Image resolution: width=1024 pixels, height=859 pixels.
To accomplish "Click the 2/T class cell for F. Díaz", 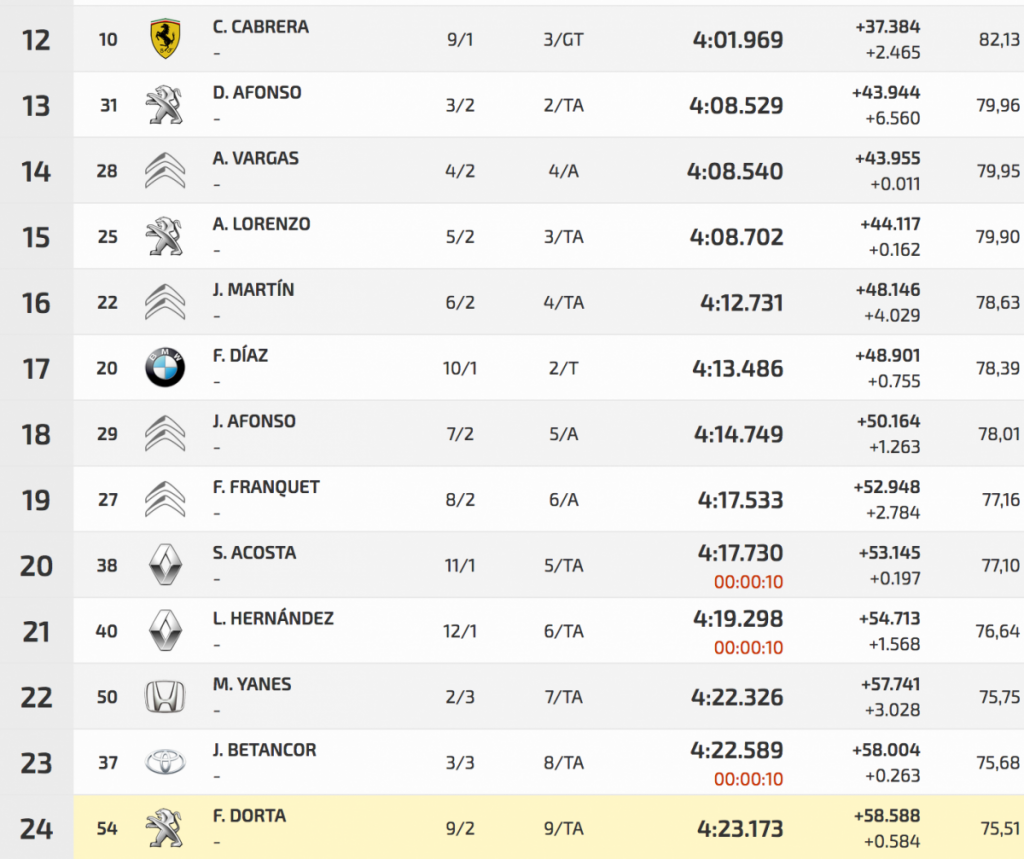I will click(565, 369).
